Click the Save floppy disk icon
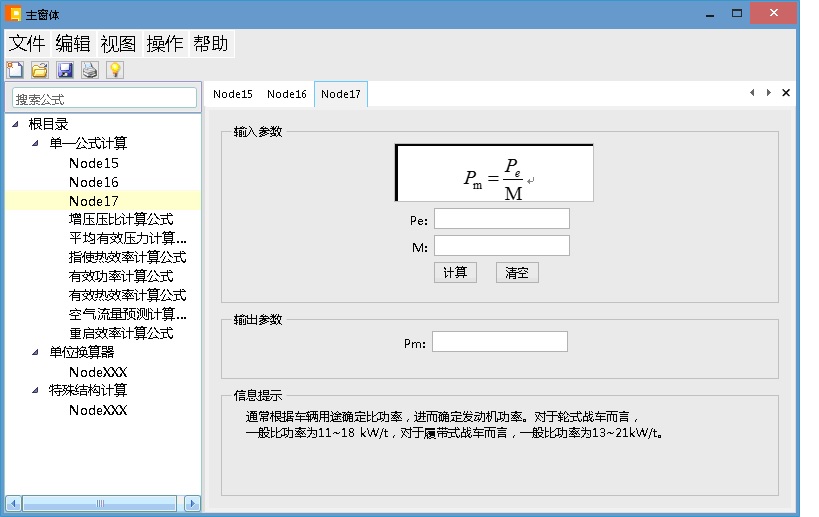The height and width of the screenshot is (517, 819). click(x=65, y=70)
